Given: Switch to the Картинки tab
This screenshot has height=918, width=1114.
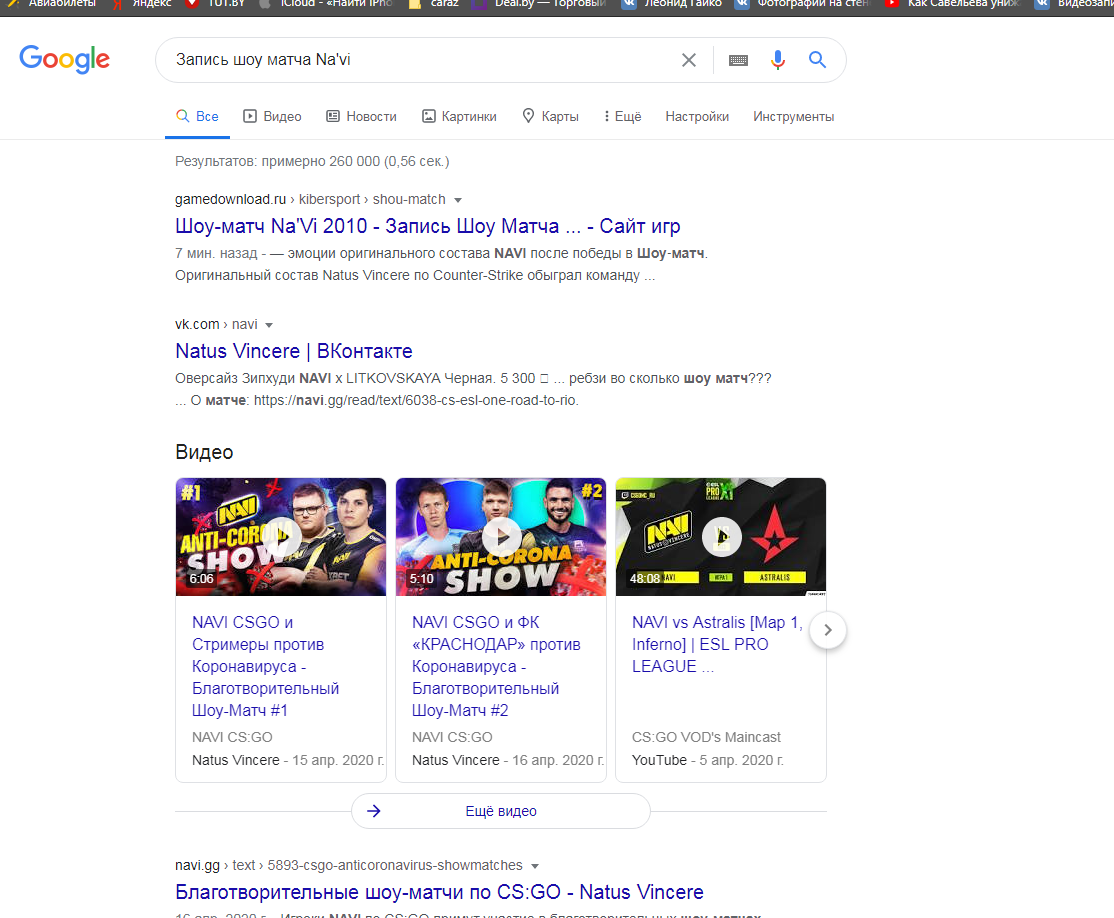Looking at the screenshot, I should click(459, 117).
